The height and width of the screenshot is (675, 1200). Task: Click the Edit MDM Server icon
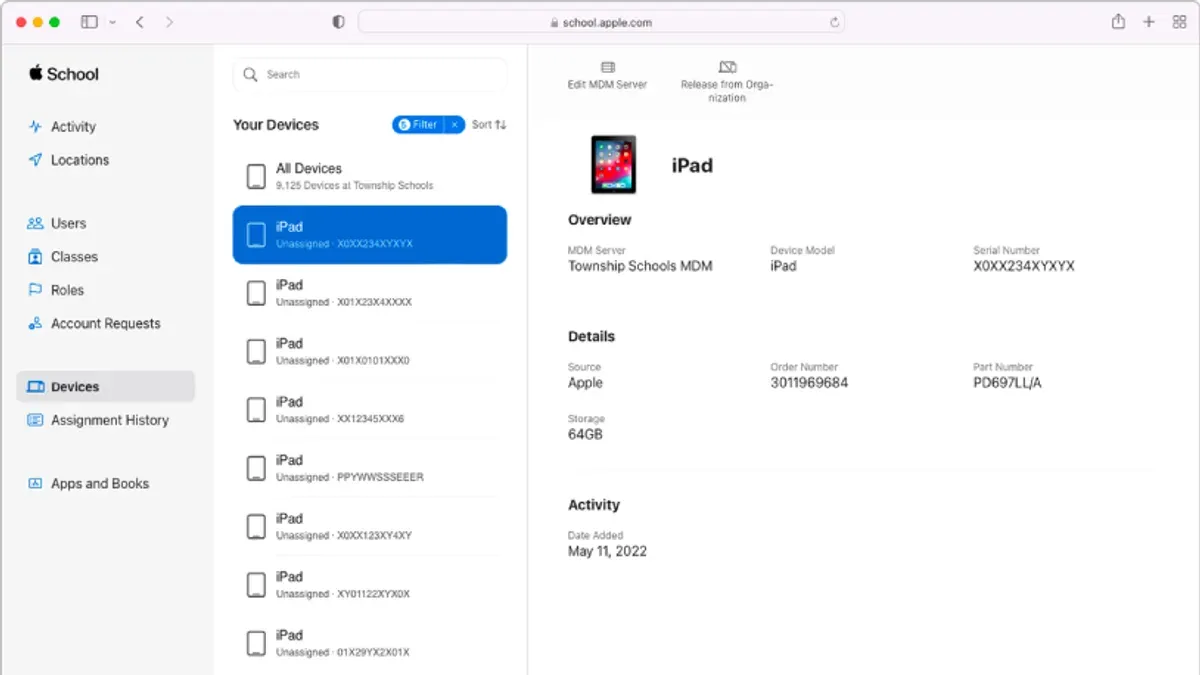pyautogui.click(x=607, y=67)
